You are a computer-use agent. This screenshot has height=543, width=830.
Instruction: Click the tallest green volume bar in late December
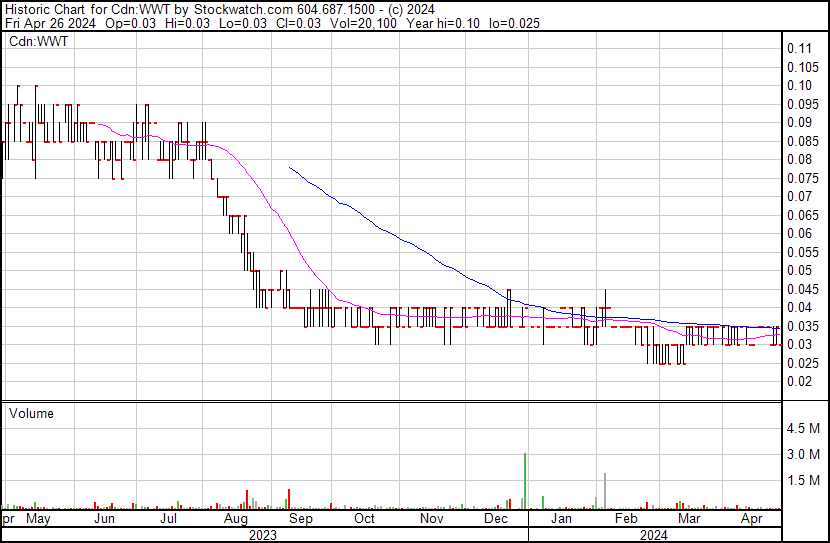point(525,481)
